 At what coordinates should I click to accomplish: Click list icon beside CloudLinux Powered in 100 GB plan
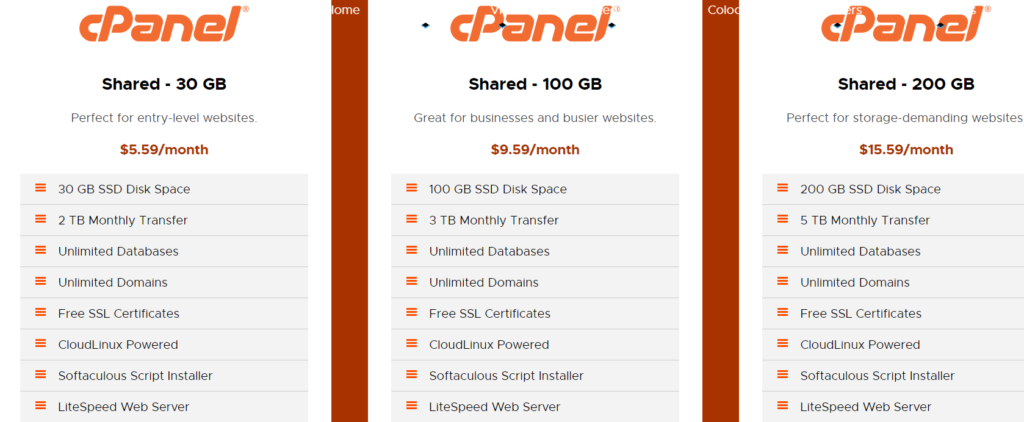pos(411,344)
